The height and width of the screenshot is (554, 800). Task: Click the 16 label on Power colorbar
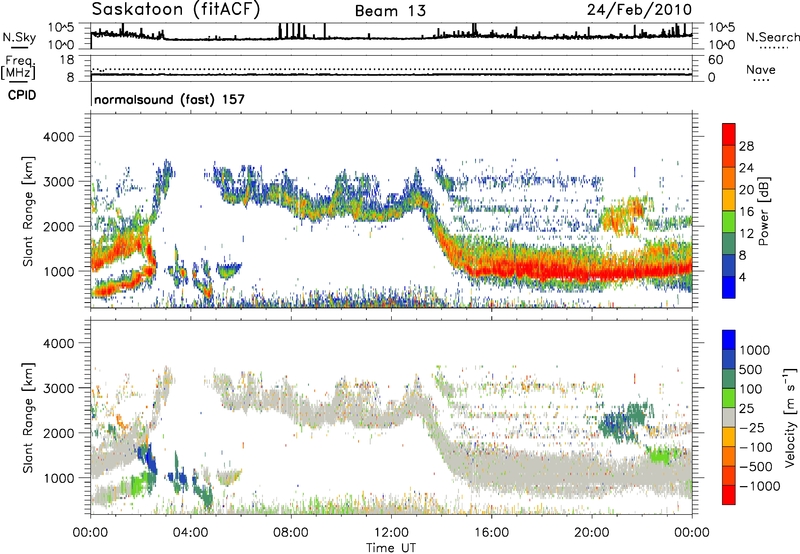(x=746, y=212)
